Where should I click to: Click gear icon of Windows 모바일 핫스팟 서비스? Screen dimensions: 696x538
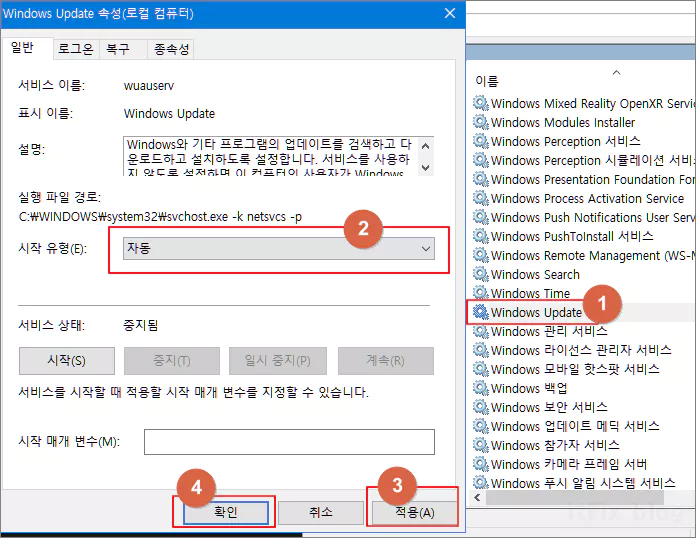click(x=481, y=369)
